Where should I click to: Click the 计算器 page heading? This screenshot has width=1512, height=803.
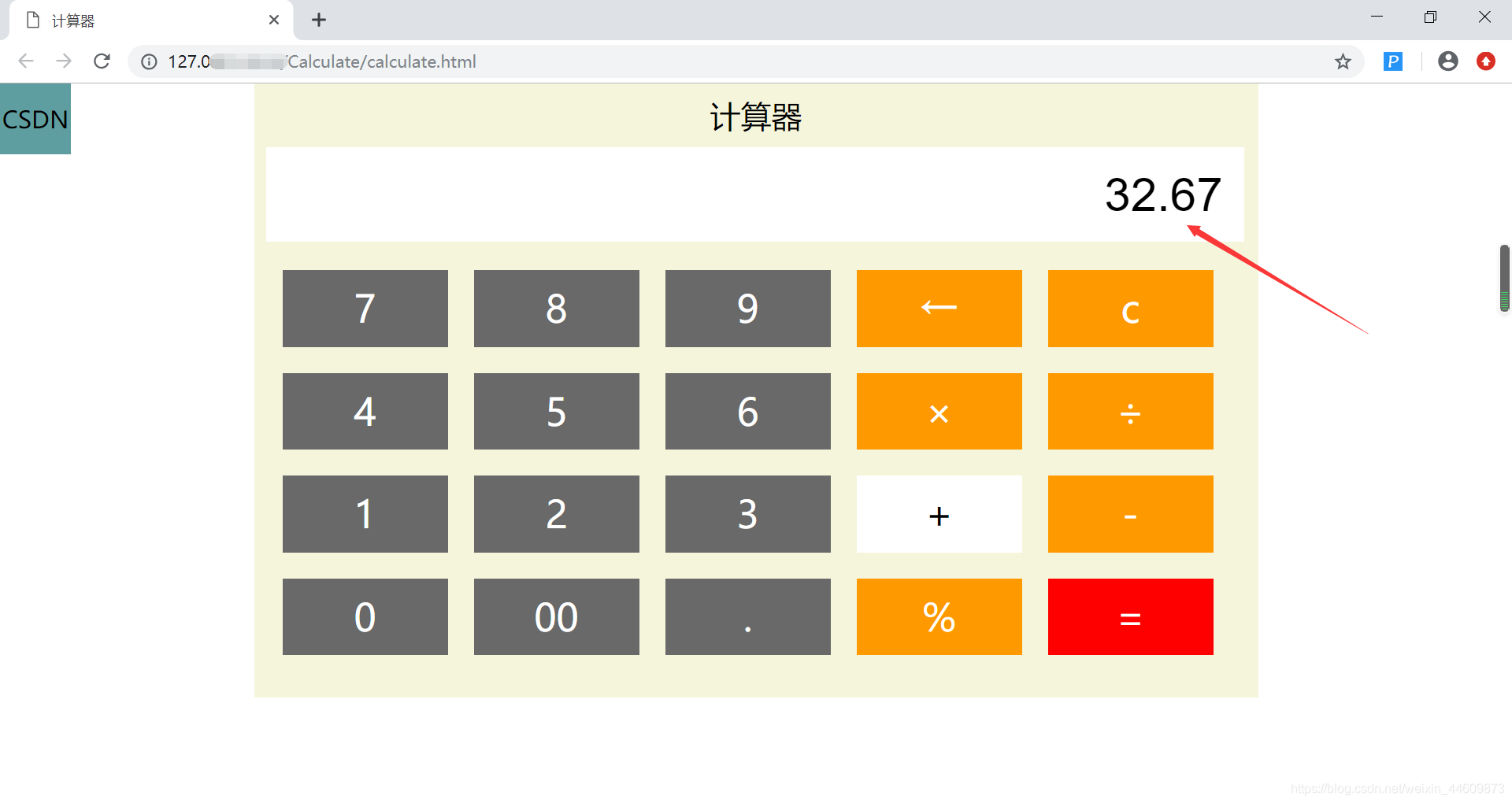756,117
